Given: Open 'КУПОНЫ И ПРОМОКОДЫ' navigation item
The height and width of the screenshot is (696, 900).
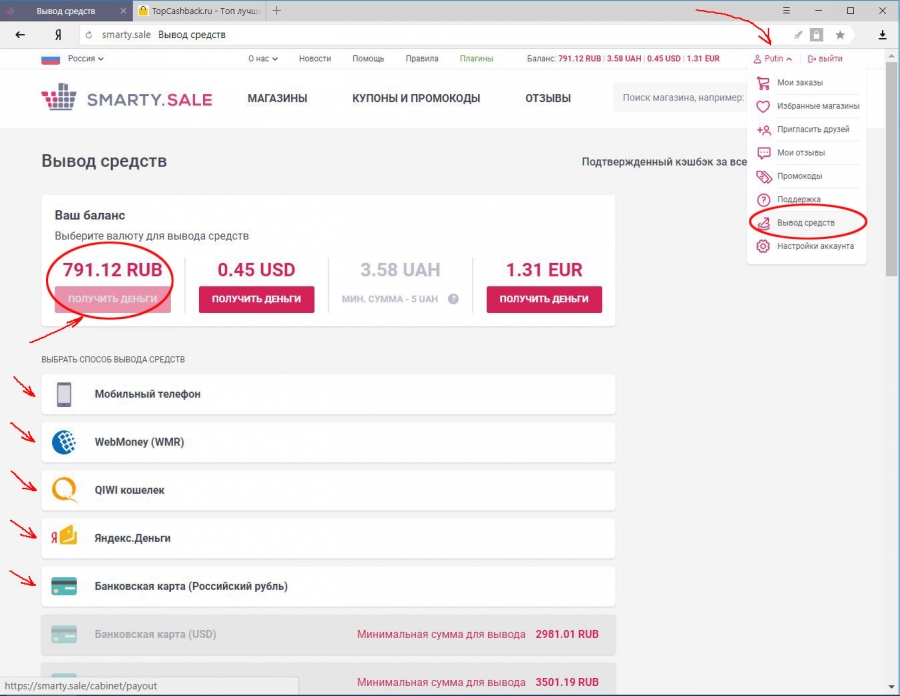Looking at the screenshot, I should (x=416, y=98).
